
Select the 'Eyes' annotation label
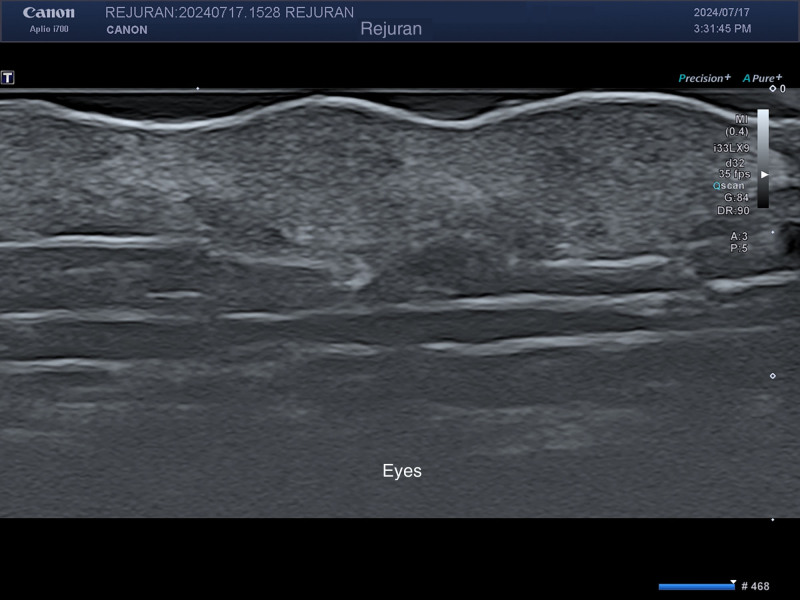[402, 471]
